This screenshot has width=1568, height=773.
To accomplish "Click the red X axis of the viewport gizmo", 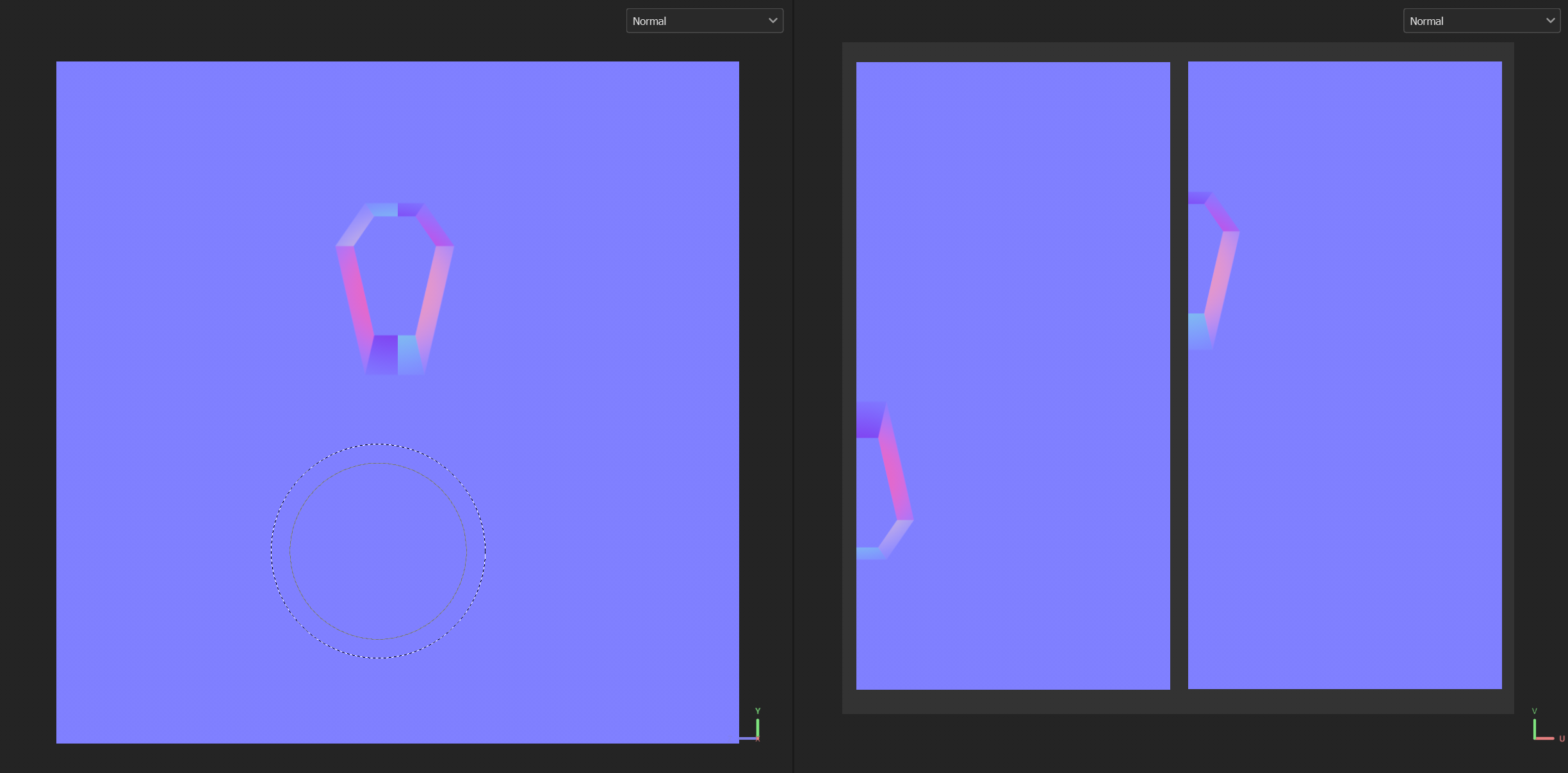I will (758, 738).
